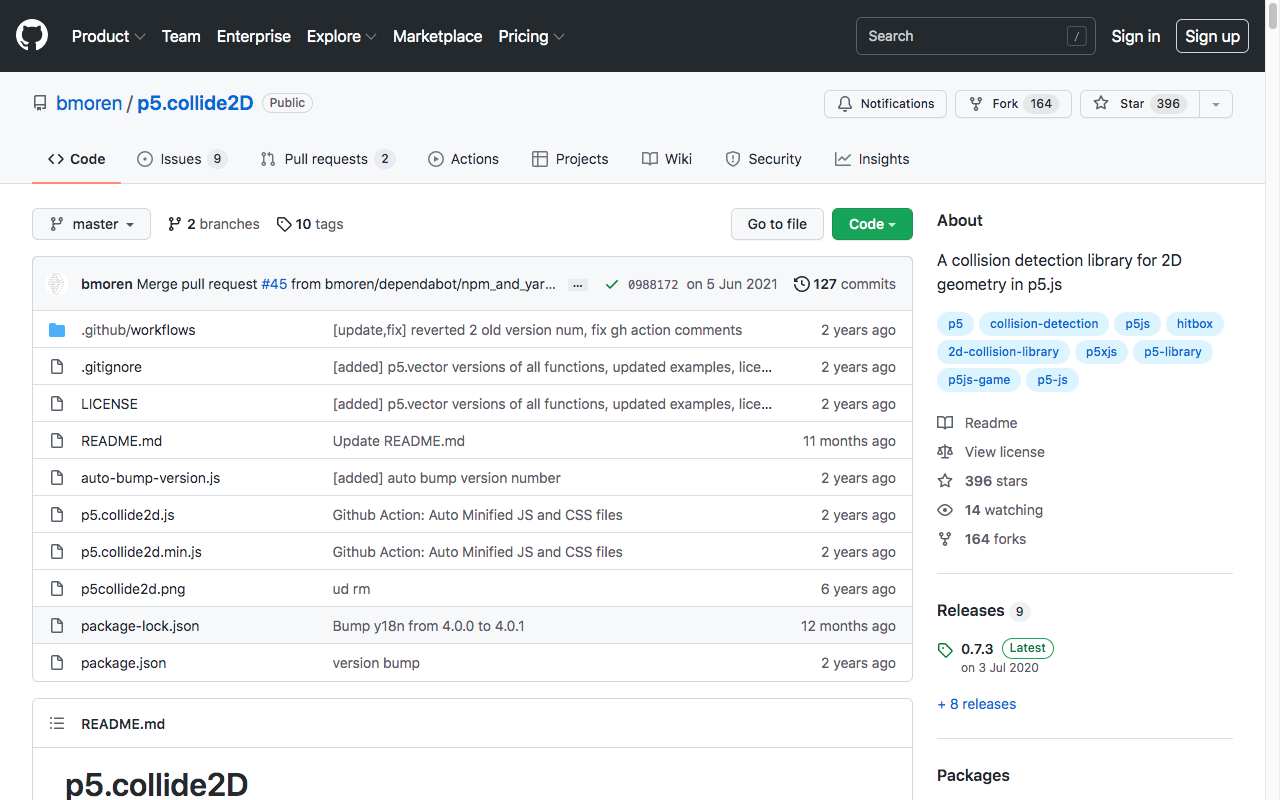Click the scales icon beside View license
Image resolution: width=1280 pixels, height=800 pixels.
[x=945, y=452]
